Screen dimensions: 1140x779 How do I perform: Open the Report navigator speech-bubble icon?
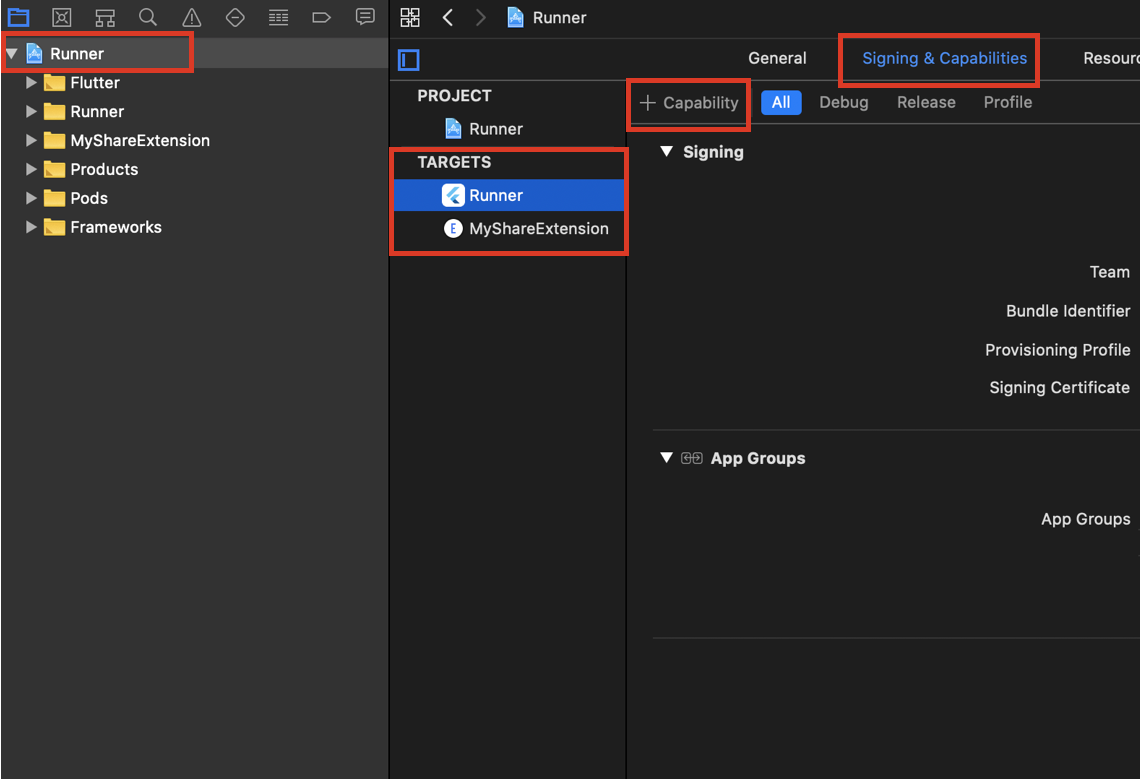coord(365,17)
